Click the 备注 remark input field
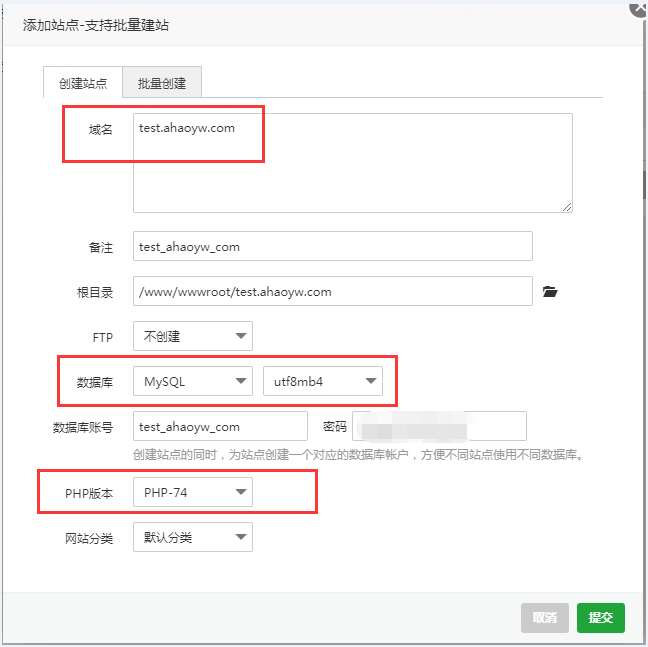This screenshot has height=647, width=648. point(332,246)
